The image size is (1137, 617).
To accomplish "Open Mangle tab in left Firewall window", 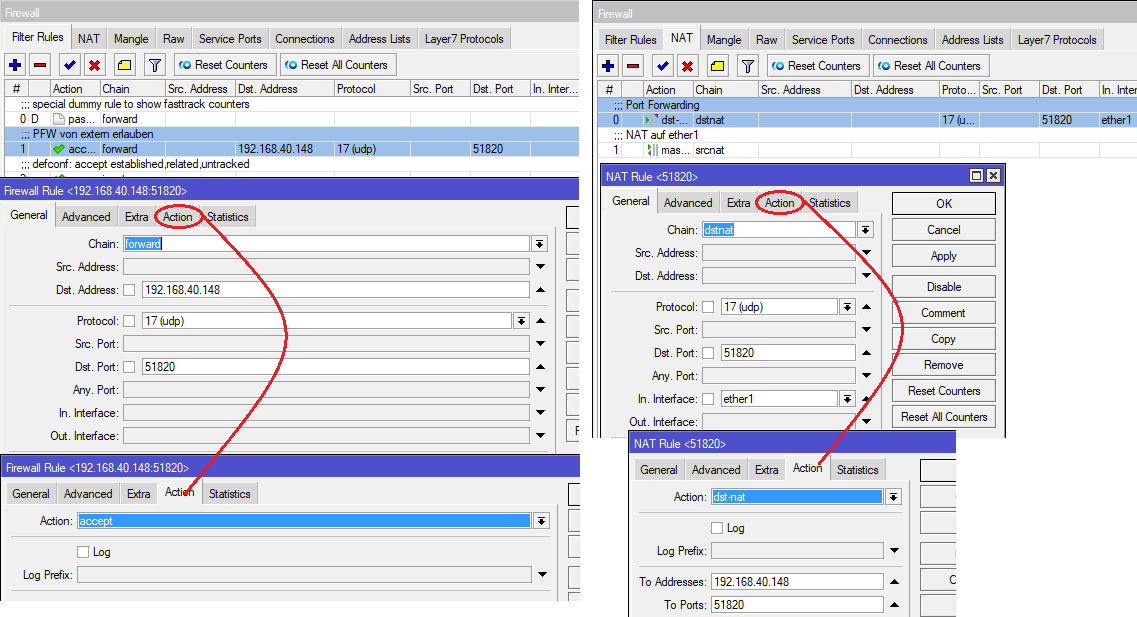I will tap(131, 38).
